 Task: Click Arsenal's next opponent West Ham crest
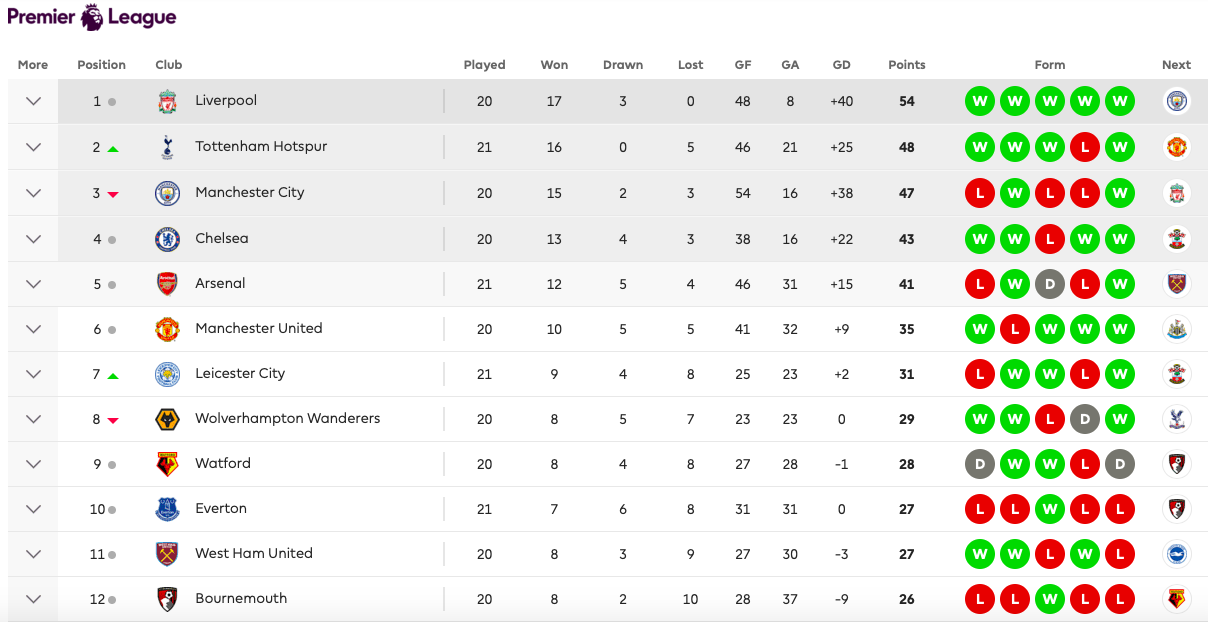[x=1176, y=284]
